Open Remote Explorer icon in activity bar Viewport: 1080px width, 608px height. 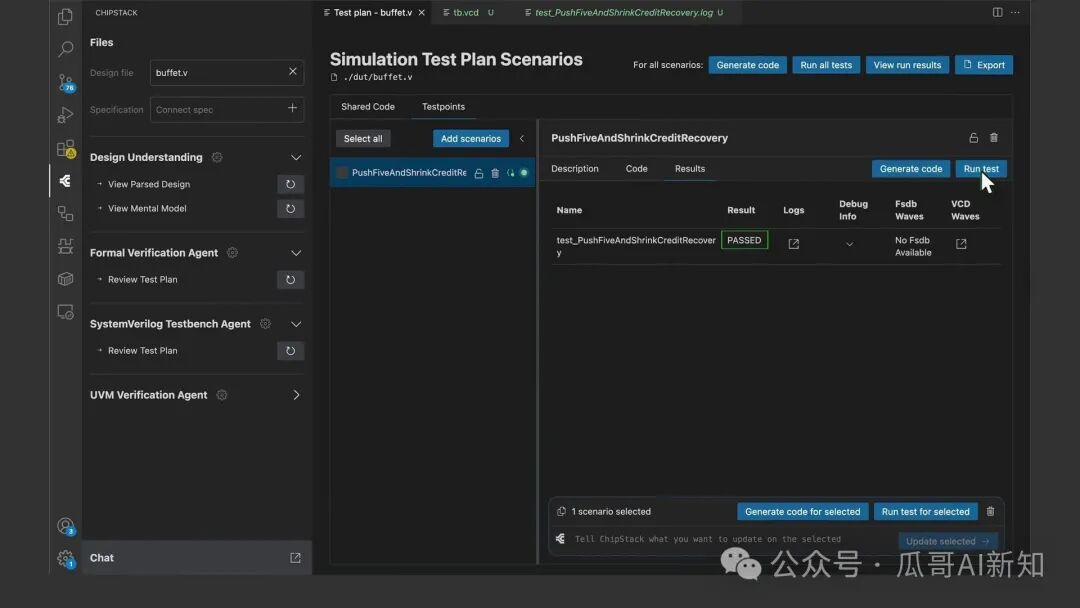(x=65, y=312)
